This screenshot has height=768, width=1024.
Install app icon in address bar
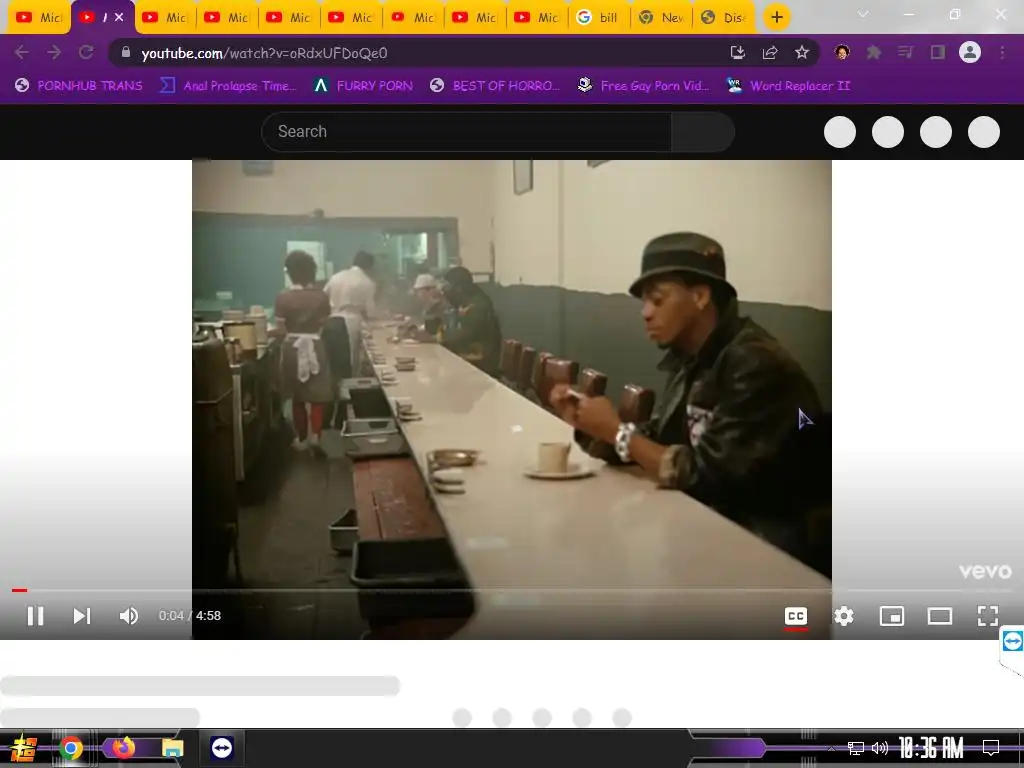click(x=737, y=52)
